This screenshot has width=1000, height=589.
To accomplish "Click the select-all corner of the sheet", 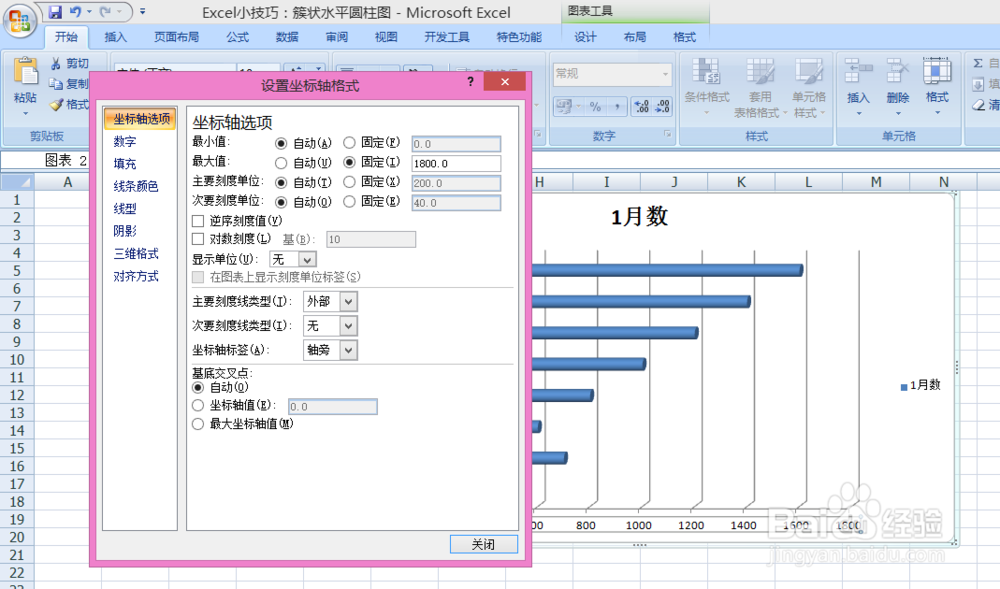I will pos(17,182).
